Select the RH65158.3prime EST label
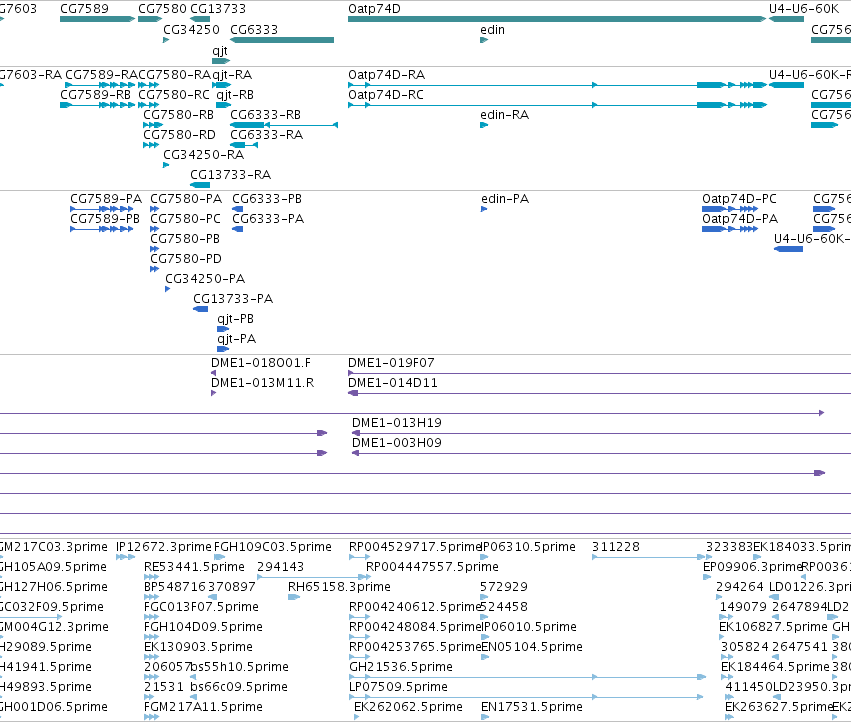851x722 pixels. pyautogui.click(x=339, y=587)
